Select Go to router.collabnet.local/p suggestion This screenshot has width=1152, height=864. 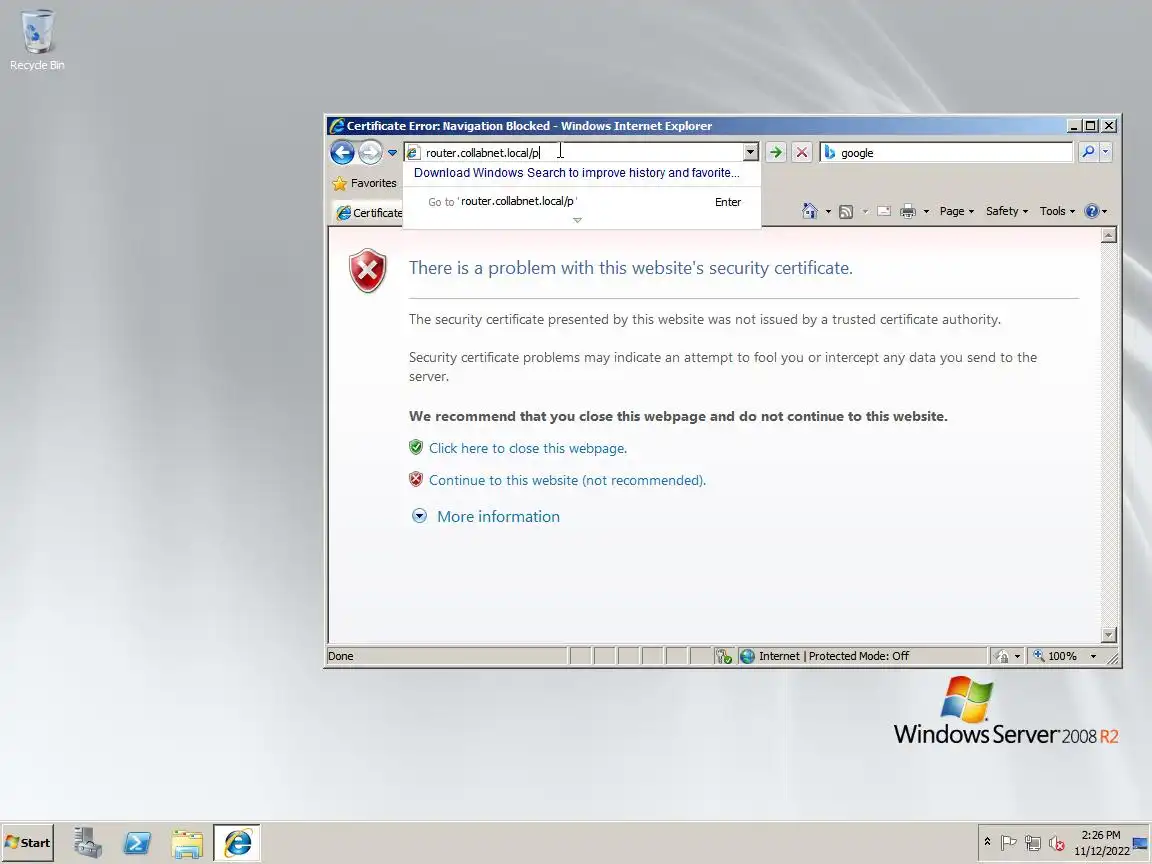(x=581, y=201)
